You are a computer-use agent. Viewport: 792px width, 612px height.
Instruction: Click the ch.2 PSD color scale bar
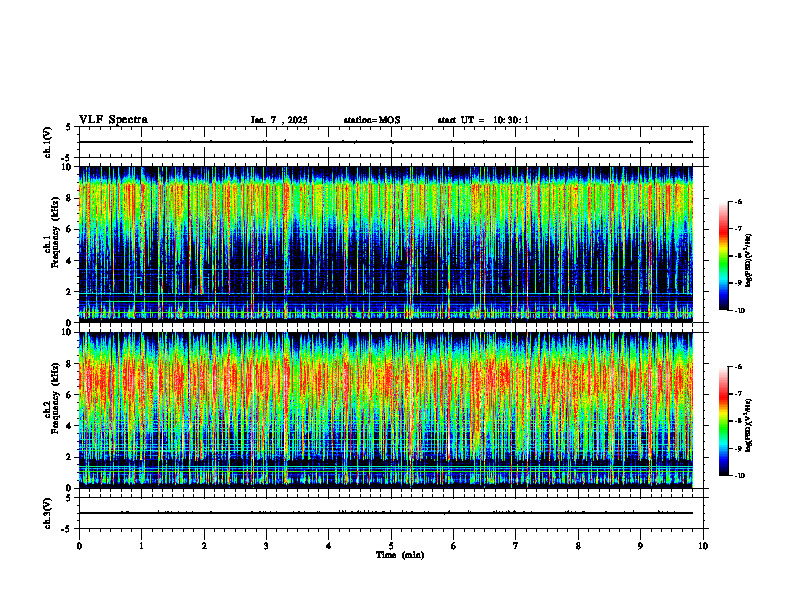pos(724,421)
